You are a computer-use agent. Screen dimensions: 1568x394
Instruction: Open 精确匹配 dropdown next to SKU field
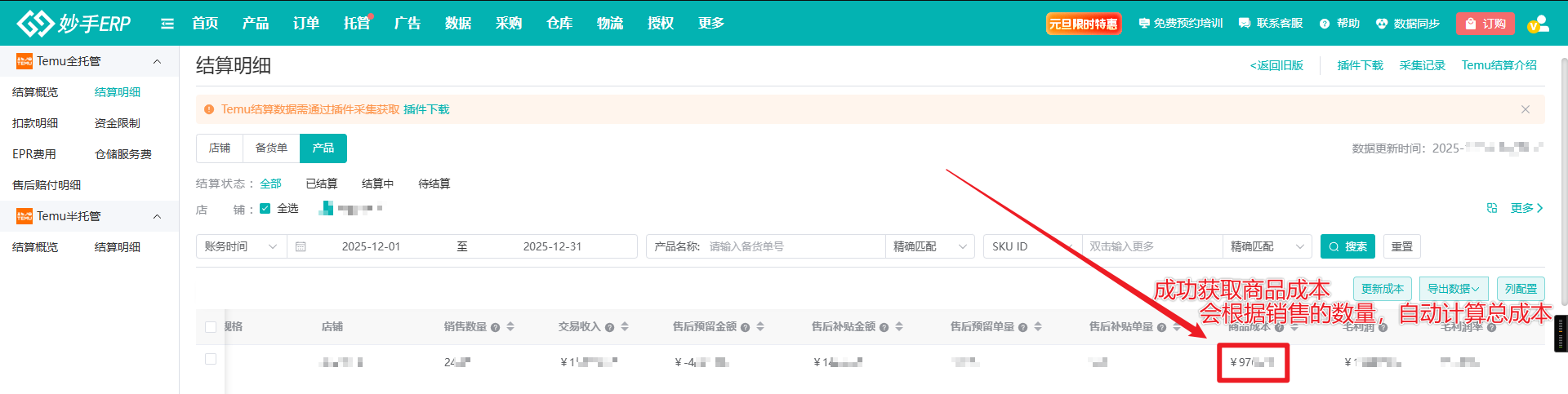coord(1267,246)
